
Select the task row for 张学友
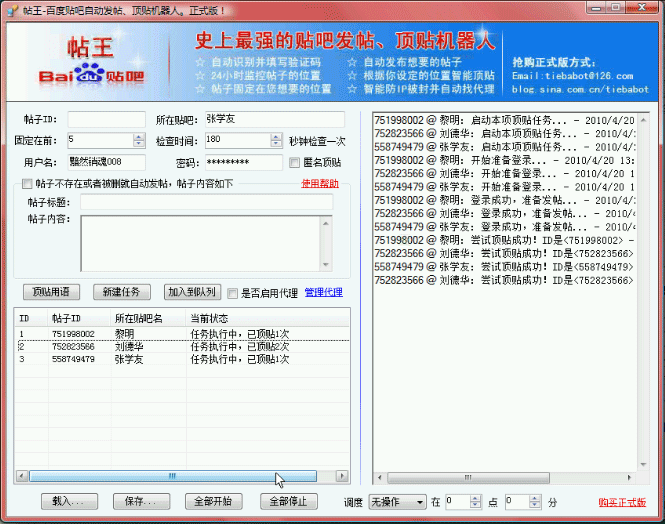(x=182, y=360)
